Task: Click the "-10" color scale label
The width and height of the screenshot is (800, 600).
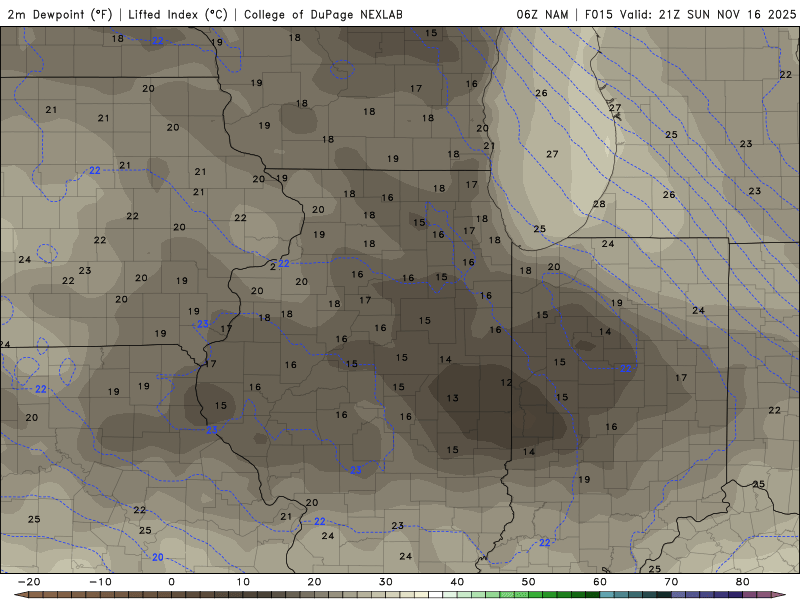Action: click(x=100, y=582)
